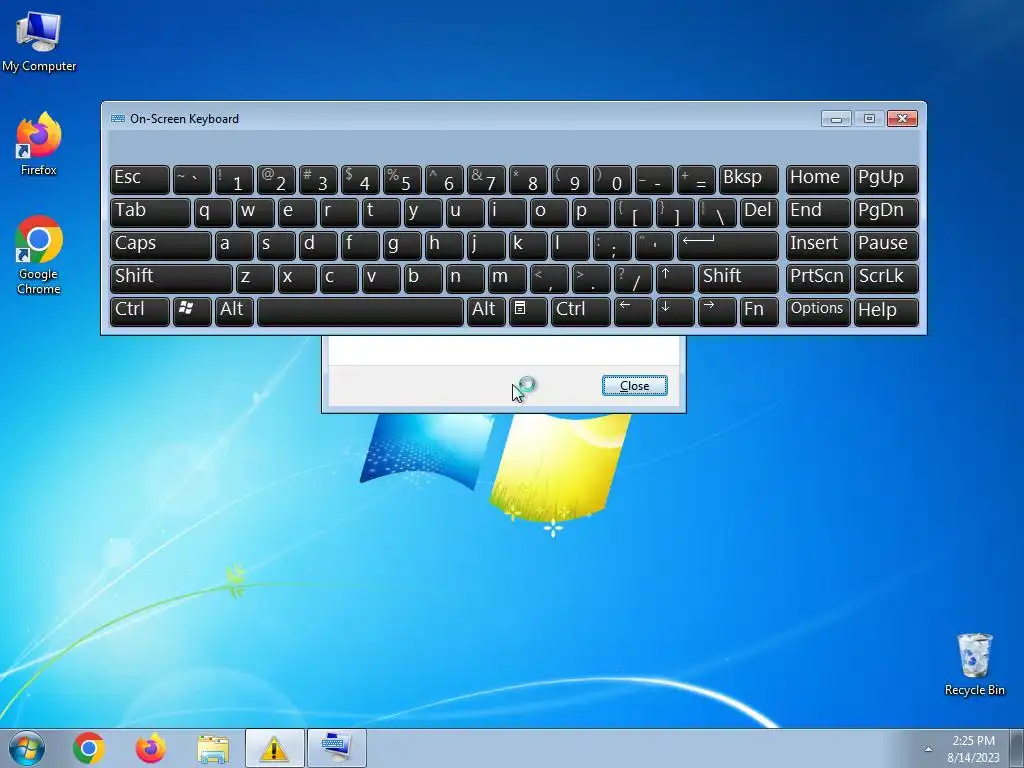The width and height of the screenshot is (1024, 768).
Task: Open Chrome from the taskbar
Action: coord(89,748)
